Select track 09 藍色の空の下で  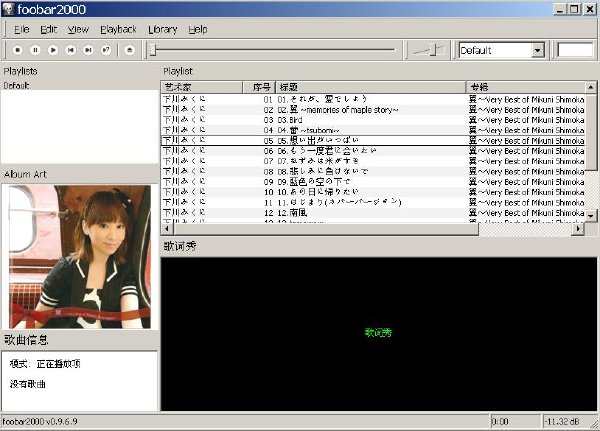pyautogui.click(x=373, y=182)
